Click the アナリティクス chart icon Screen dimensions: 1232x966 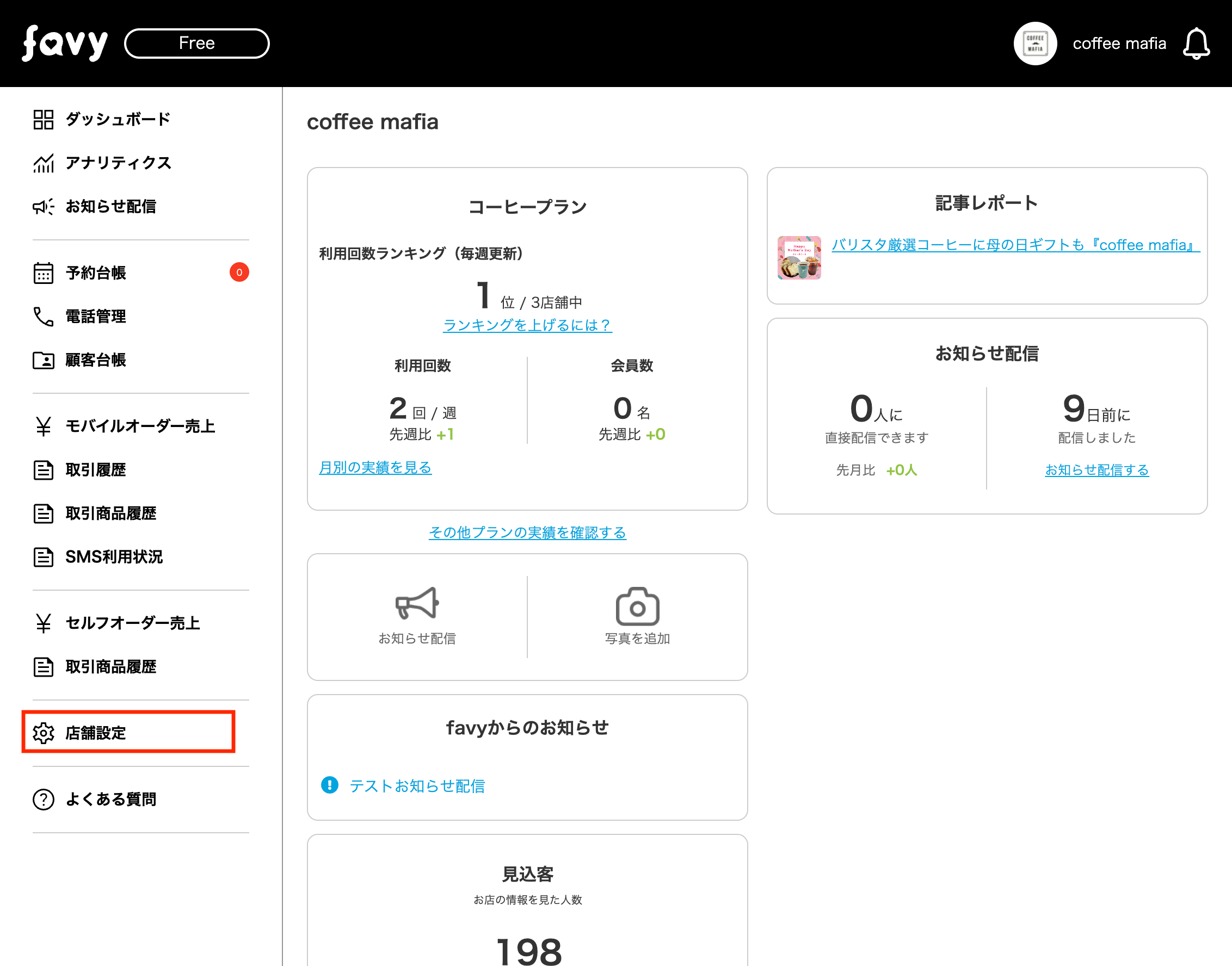(x=44, y=163)
